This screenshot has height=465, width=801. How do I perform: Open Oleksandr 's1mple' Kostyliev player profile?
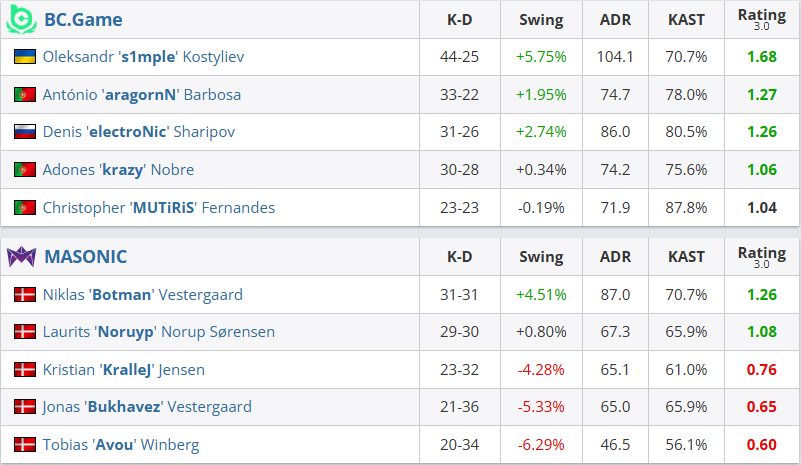coord(144,57)
